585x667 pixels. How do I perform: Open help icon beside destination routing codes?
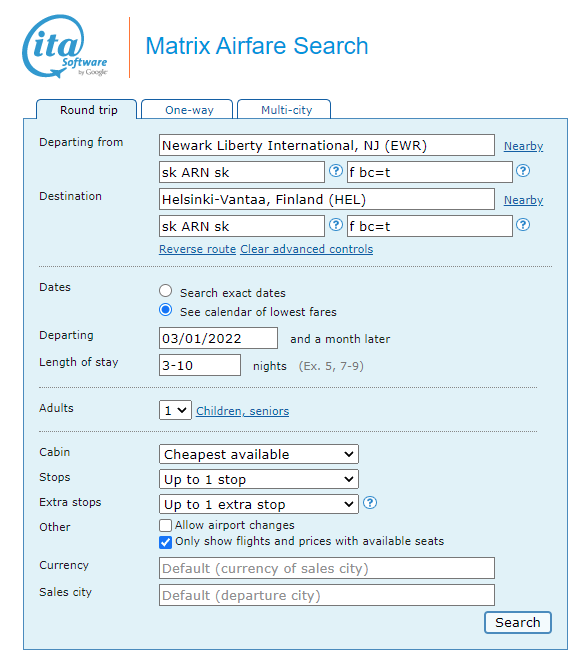(336, 225)
